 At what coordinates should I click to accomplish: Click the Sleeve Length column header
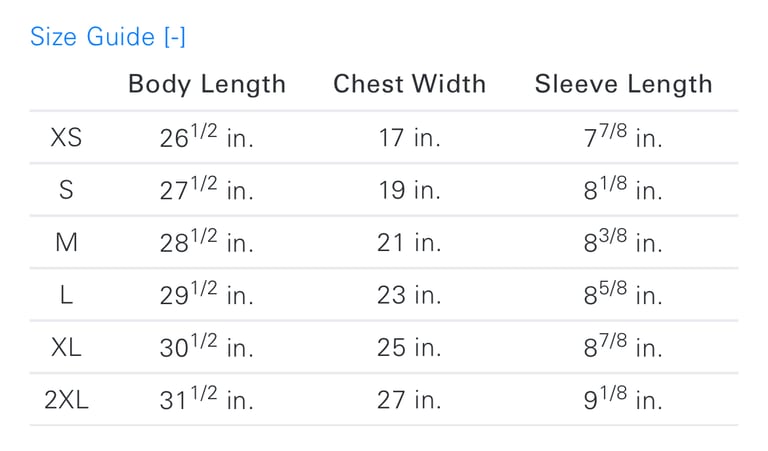point(623,84)
